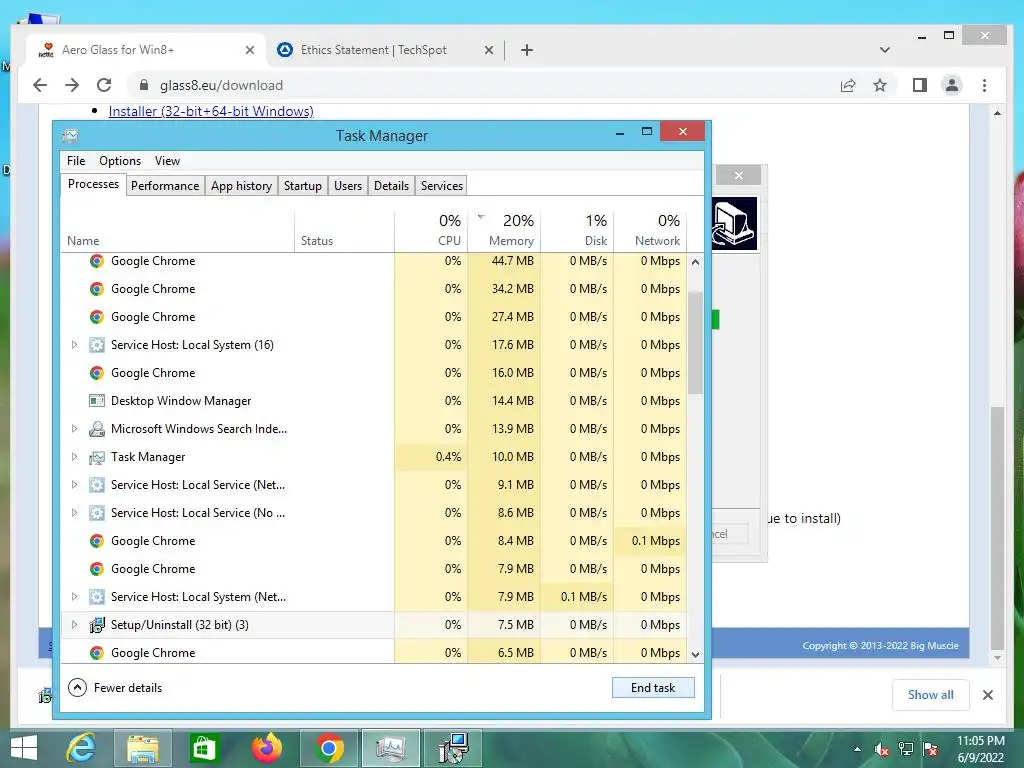
Task: Sort processes by Network column
Action: (650, 231)
